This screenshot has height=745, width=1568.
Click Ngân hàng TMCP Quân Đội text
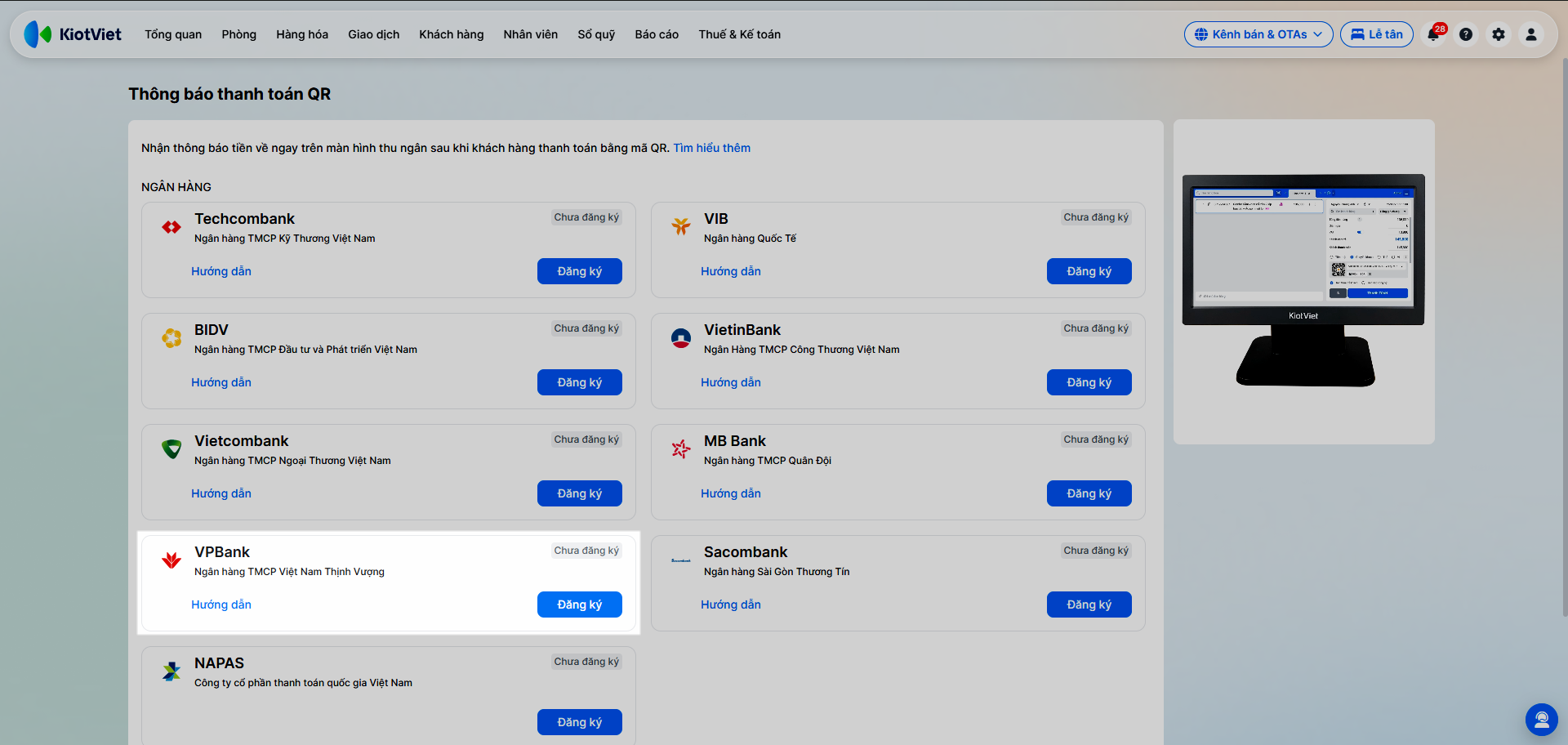pos(768,461)
